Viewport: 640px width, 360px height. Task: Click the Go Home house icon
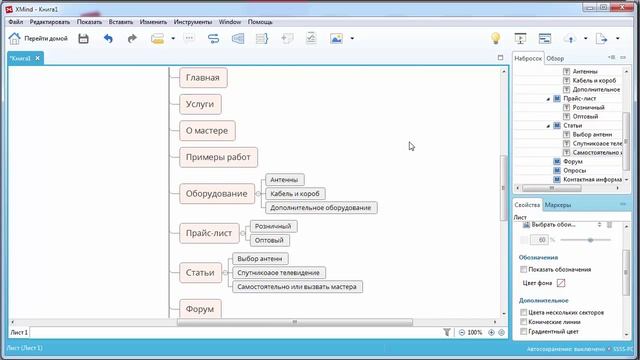(x=14, y=38)
